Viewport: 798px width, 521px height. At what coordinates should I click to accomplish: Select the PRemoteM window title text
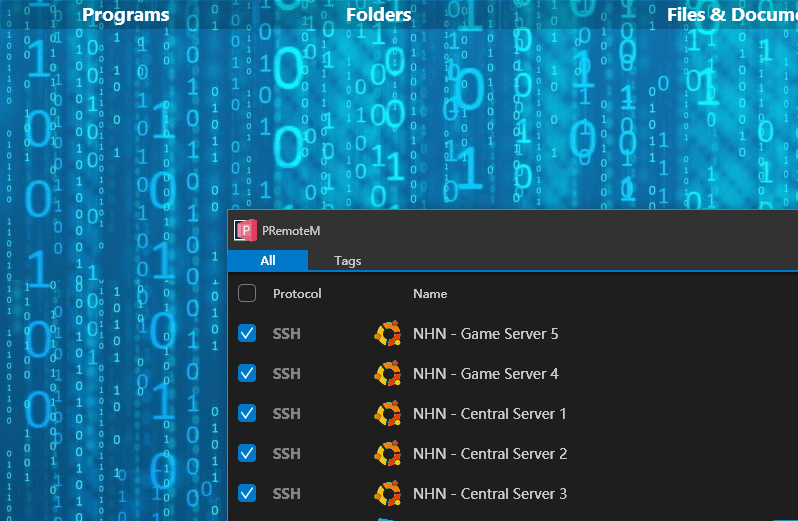pos(291,230)
